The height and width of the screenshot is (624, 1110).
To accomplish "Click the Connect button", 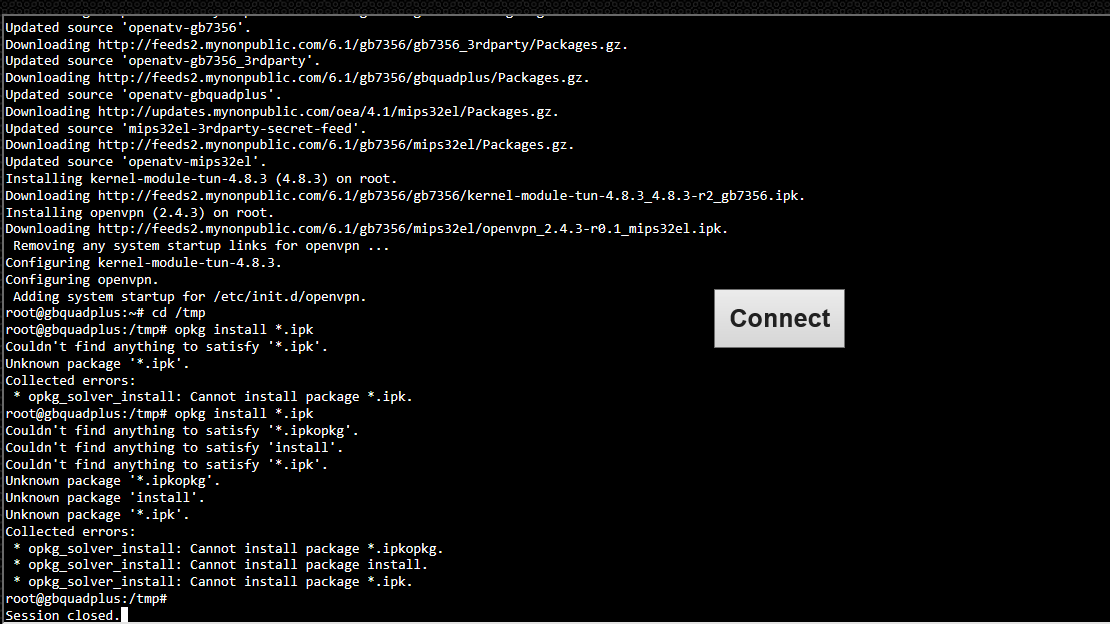I will pos(779,318).
